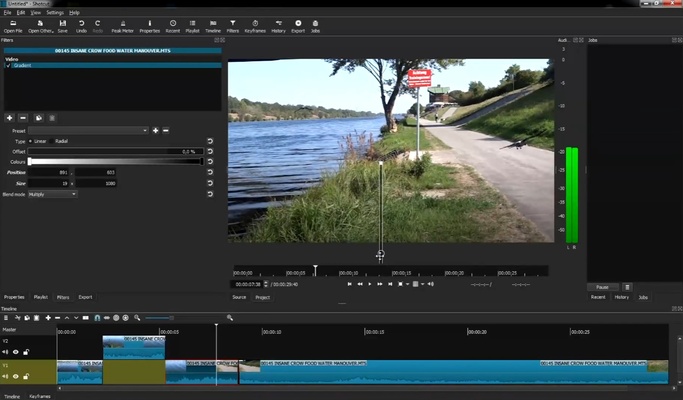Click the Export toolbar icon
The image size is (683, 400).
[x=298, y=26]
